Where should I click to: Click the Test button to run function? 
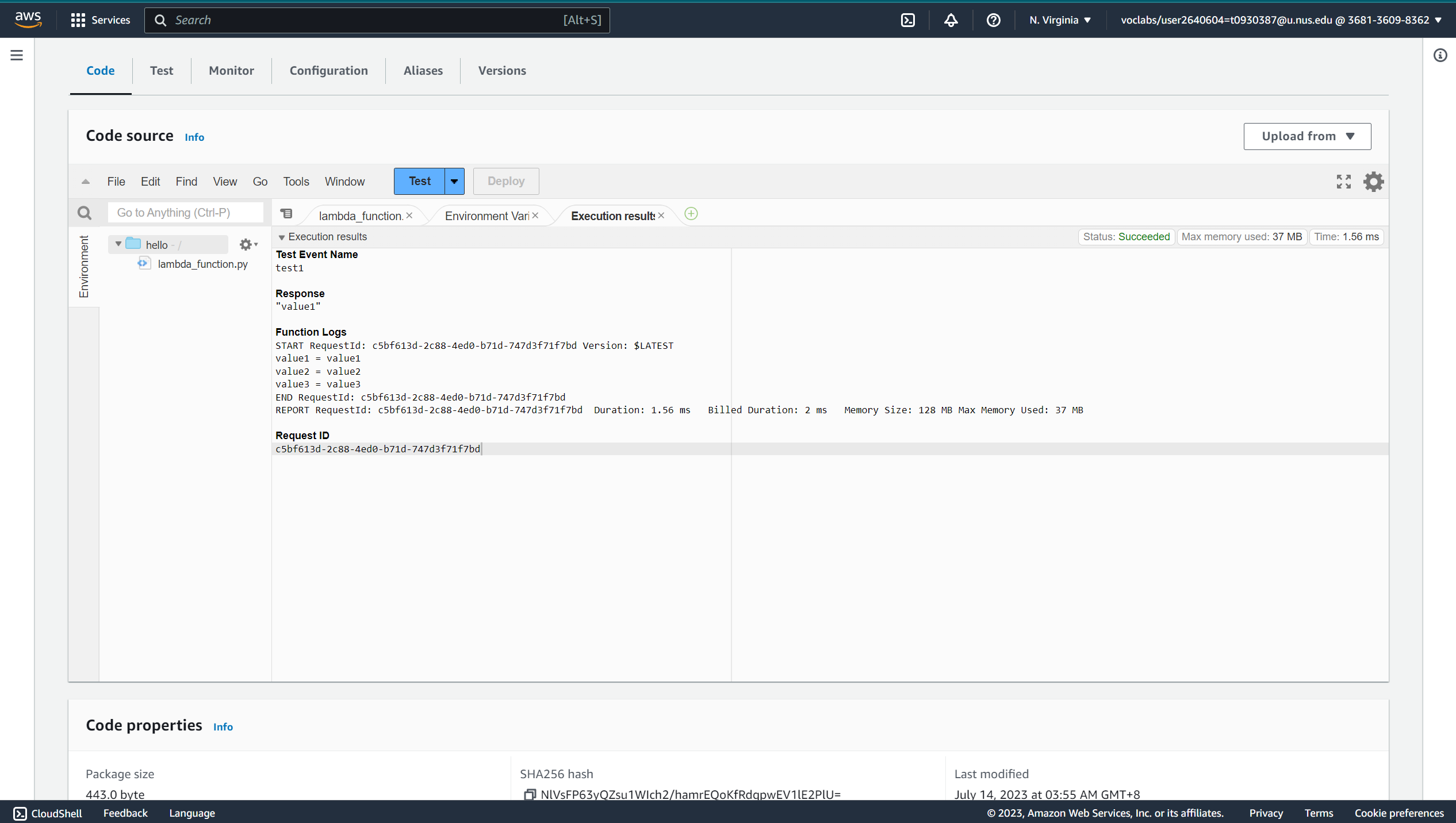pyautogui.click(x=420, y=180)
